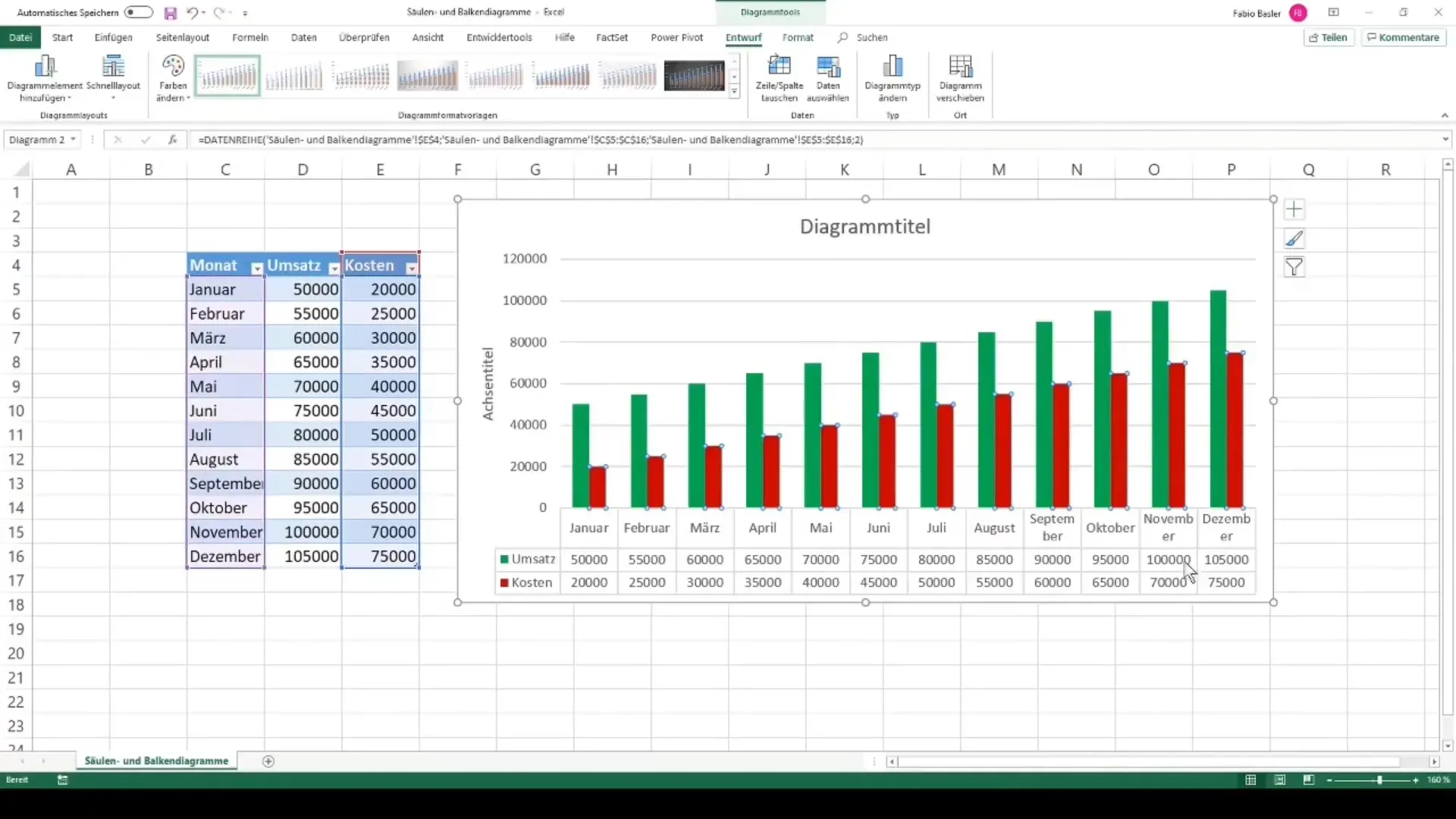Click row header 20
The image size is (1456, 819).
point(16,654)
